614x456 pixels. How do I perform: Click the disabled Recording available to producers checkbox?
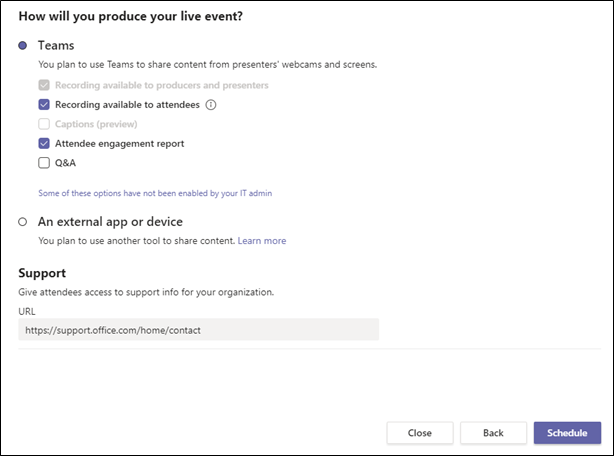click(x=44, y=85)
